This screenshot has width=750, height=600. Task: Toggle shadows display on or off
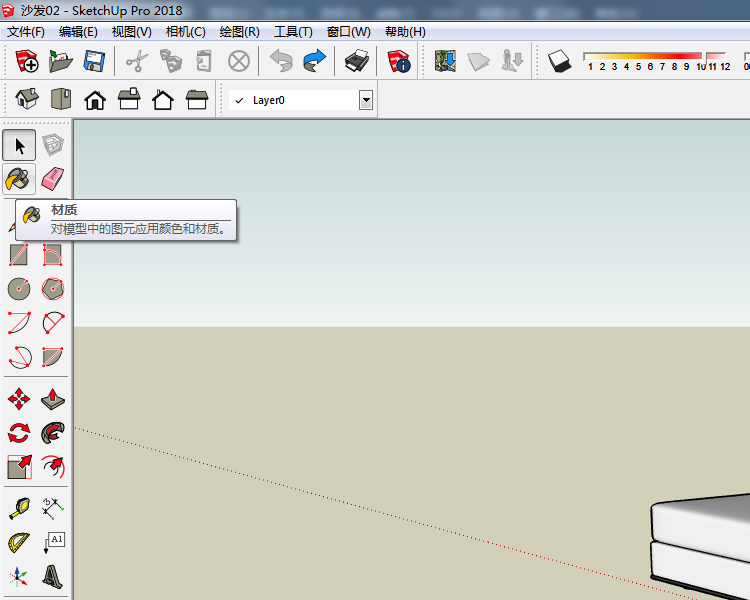[559, 62]
